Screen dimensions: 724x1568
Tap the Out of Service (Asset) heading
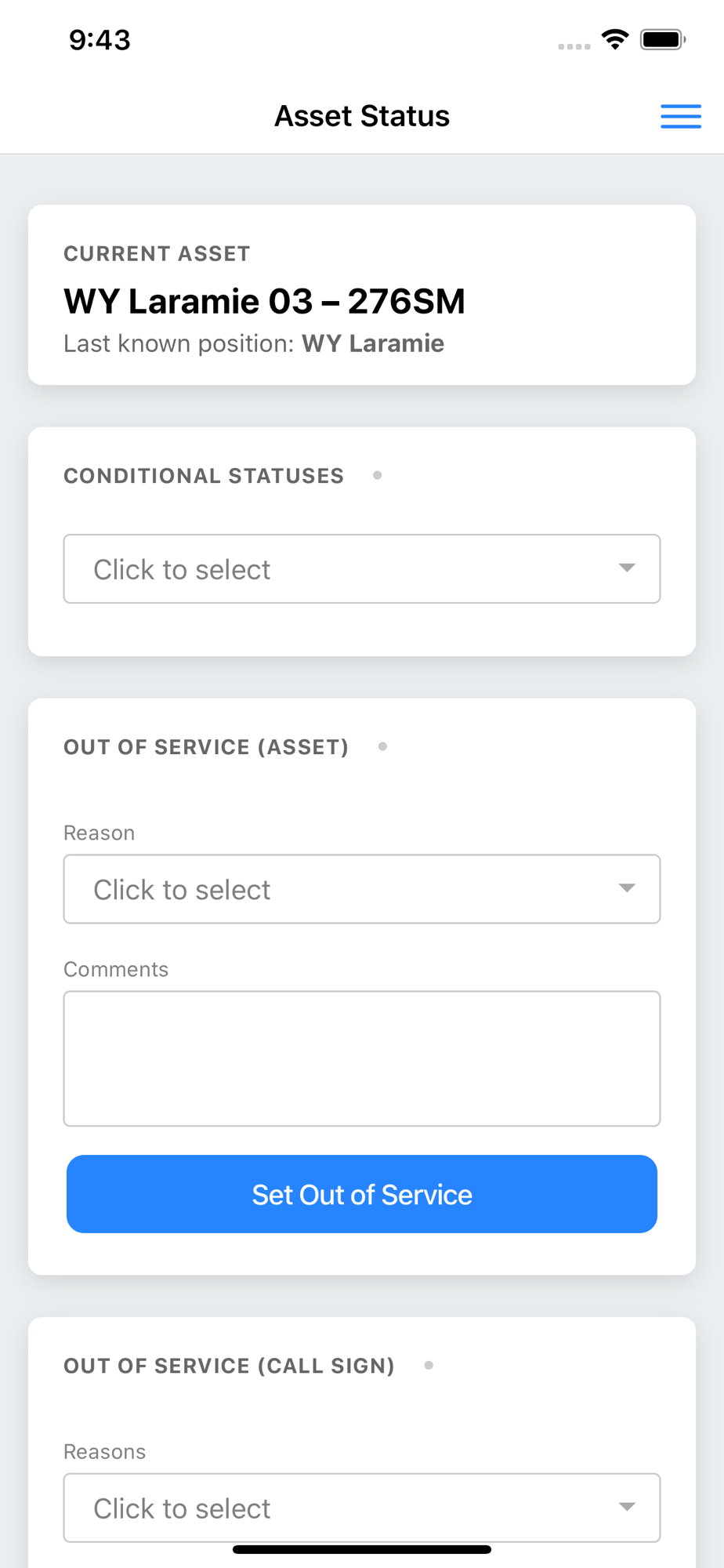tap(206, 747)
